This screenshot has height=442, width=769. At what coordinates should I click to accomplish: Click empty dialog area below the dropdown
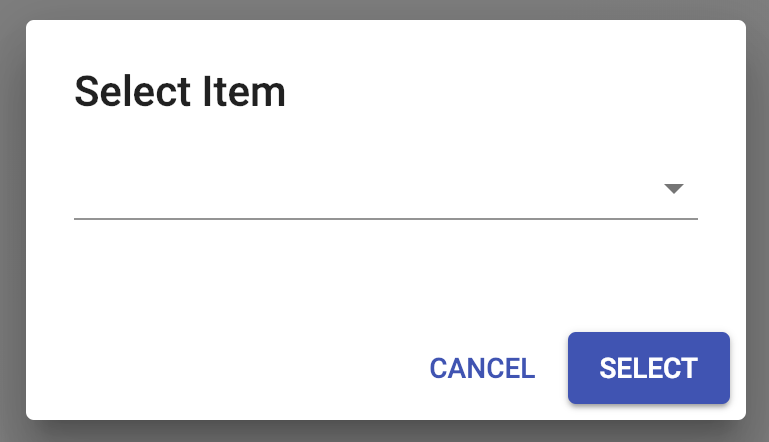(x=300, y=270)
